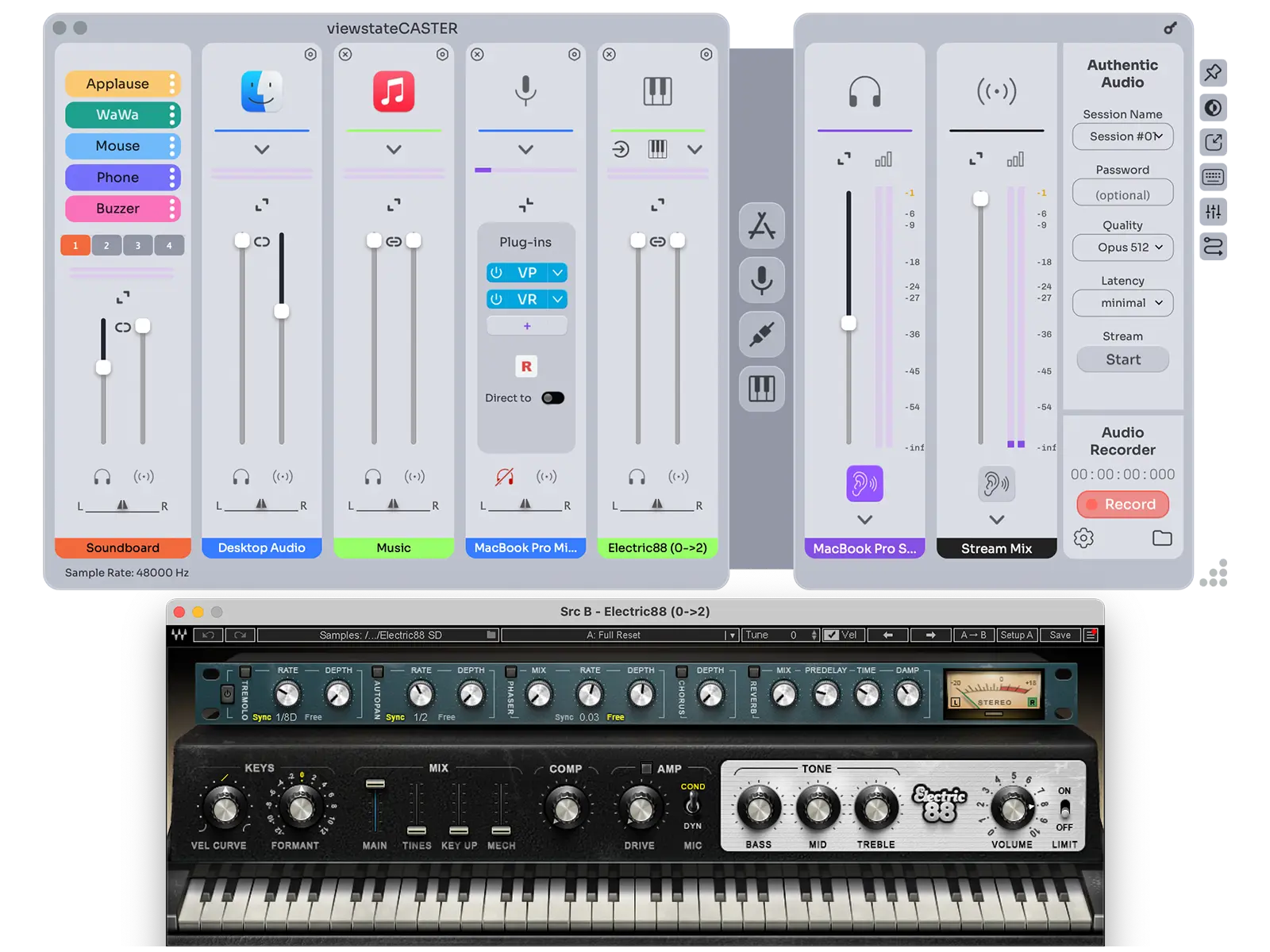The height and width of the screenshot is (952, 1270).
Task: Add a new application audio source
Action: tap(761, 226)
